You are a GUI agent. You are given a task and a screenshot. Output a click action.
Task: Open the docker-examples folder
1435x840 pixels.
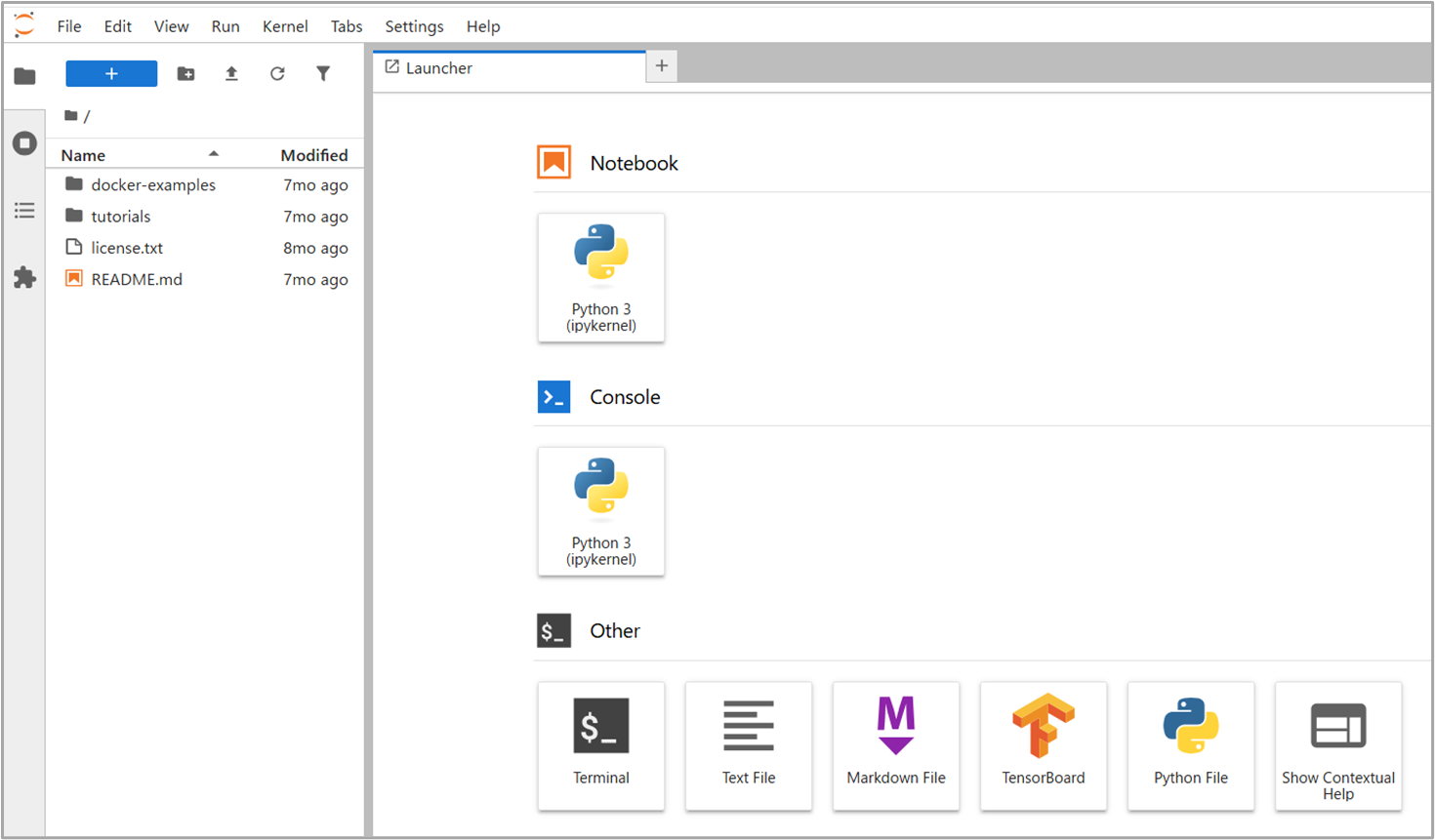(x=153, y=185)
